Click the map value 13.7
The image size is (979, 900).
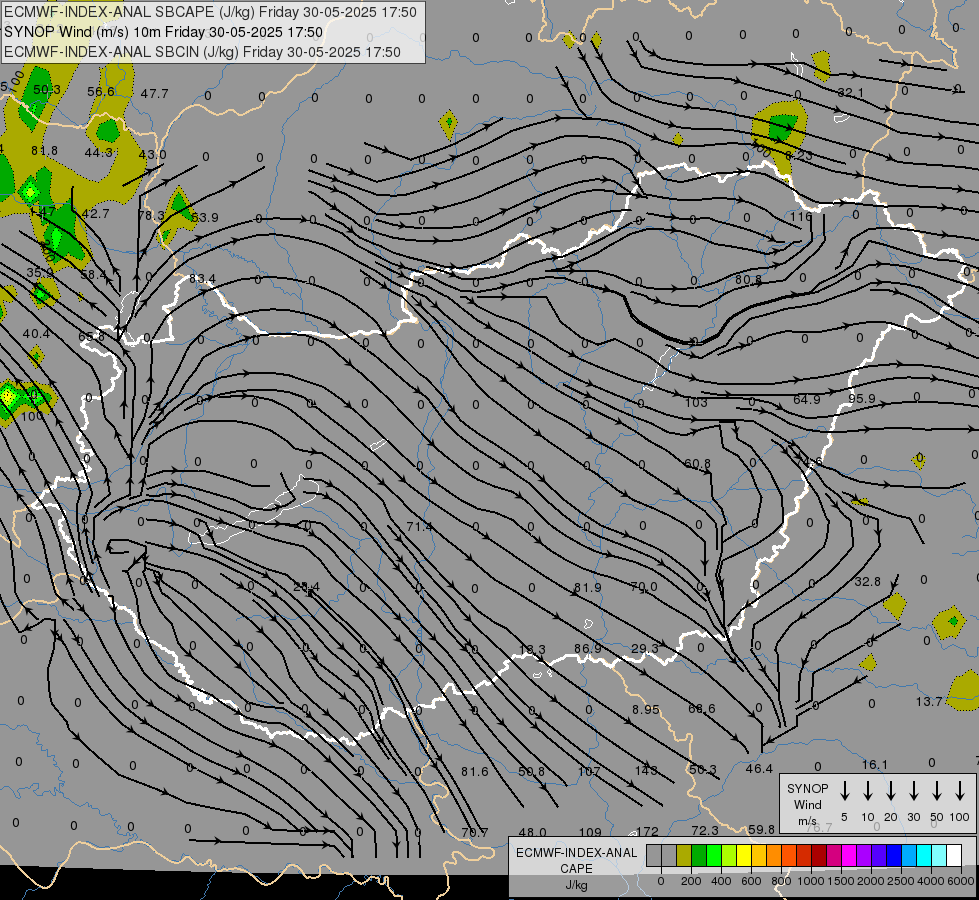click(x=928, y=701)
